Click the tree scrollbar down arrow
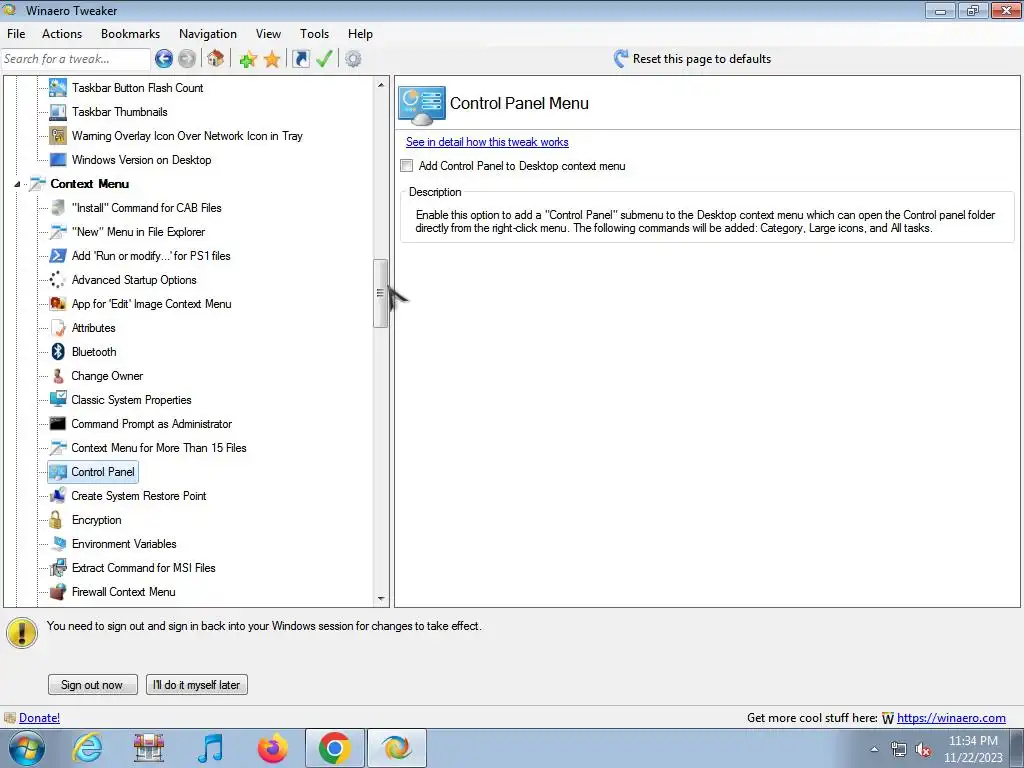The height and width of the screenshot is (768, 1024). (x=381, y=598)
